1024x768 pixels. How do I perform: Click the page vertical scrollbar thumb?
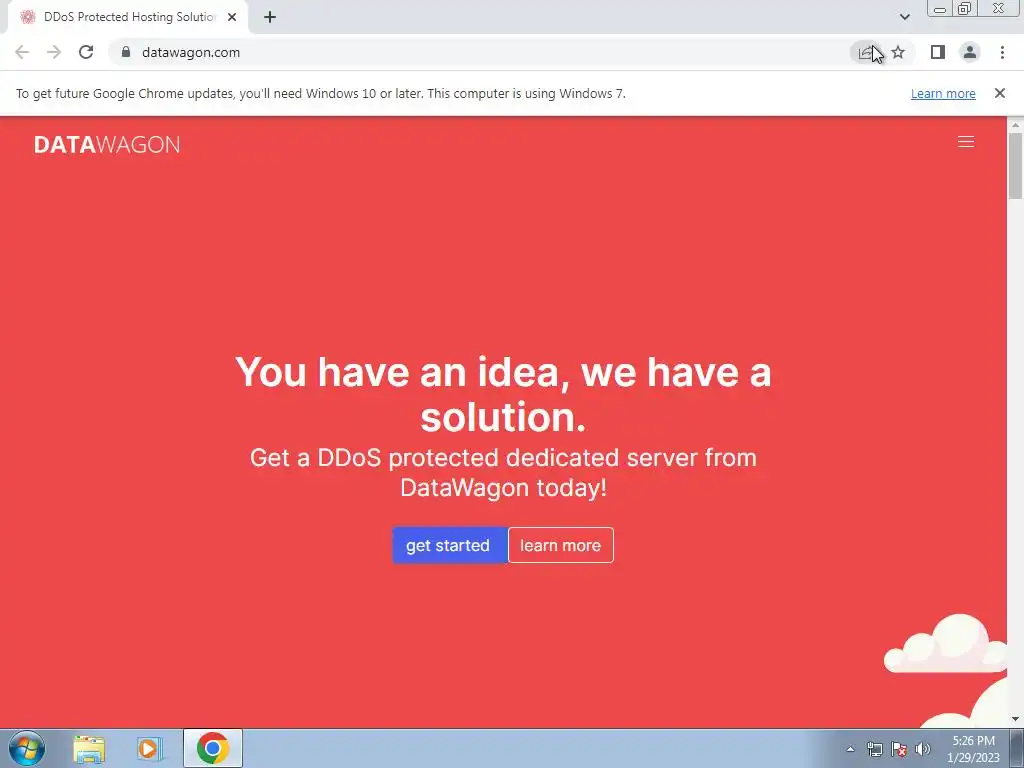1015,166
